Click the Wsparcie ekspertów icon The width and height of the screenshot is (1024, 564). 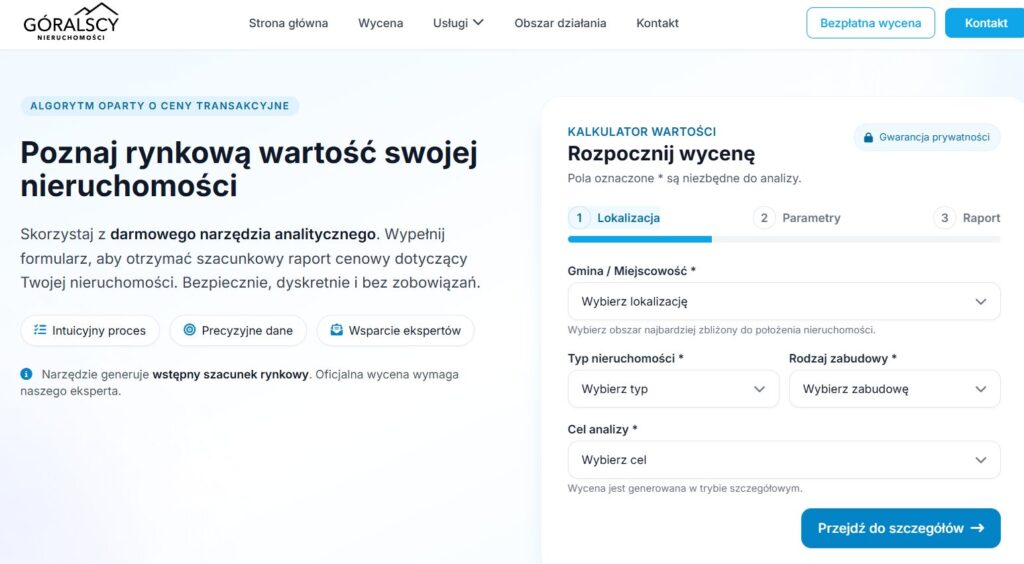click(337, 330)
